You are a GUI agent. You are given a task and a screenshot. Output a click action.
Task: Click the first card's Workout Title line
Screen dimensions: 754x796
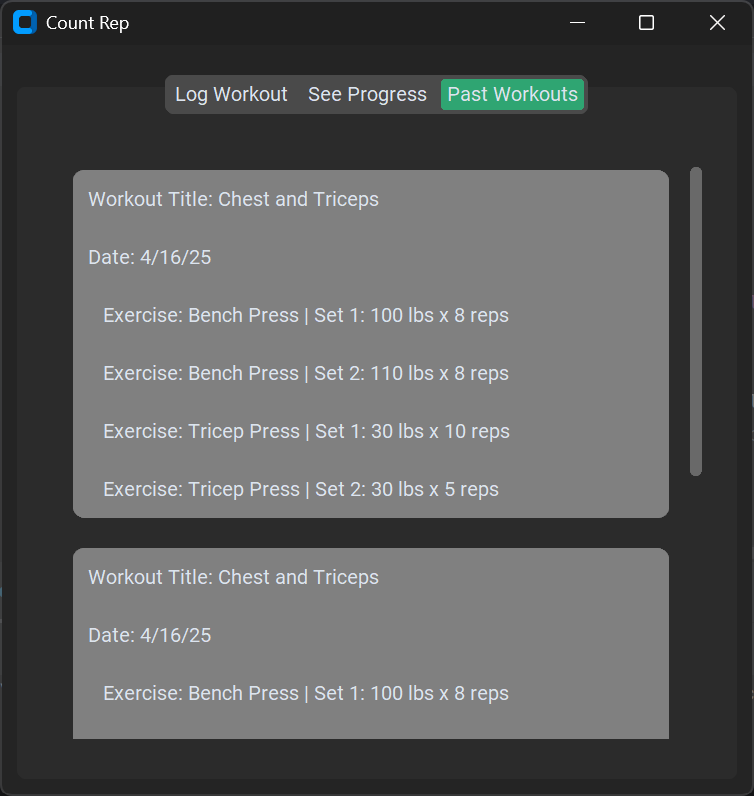pyautogui.click(x=233, y=199)
